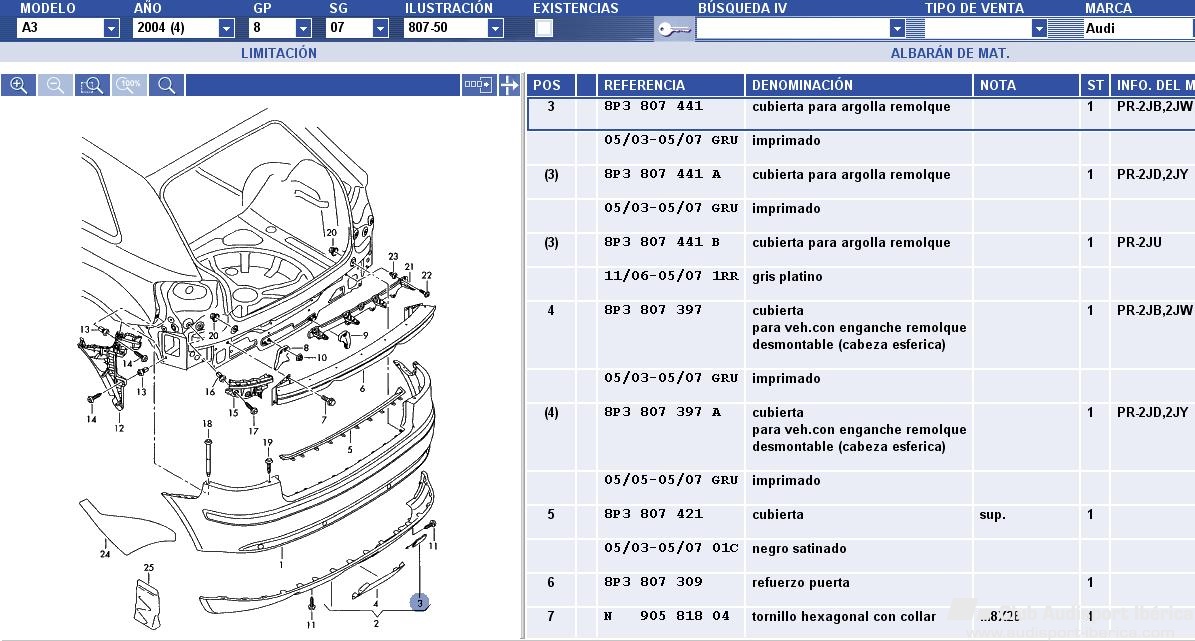This screenshot has height=641, width=1195.
Task: Expand the SG dropdown showing 07
Action: [x=380, y=28]
